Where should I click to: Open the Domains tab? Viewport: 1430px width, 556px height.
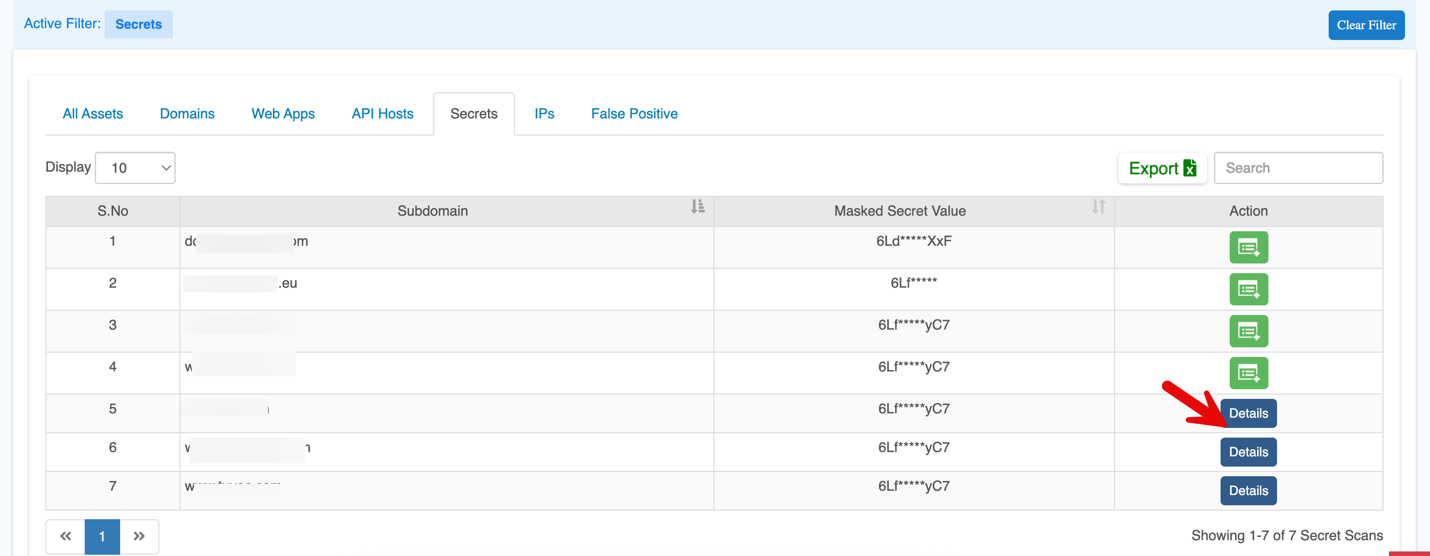187,114
